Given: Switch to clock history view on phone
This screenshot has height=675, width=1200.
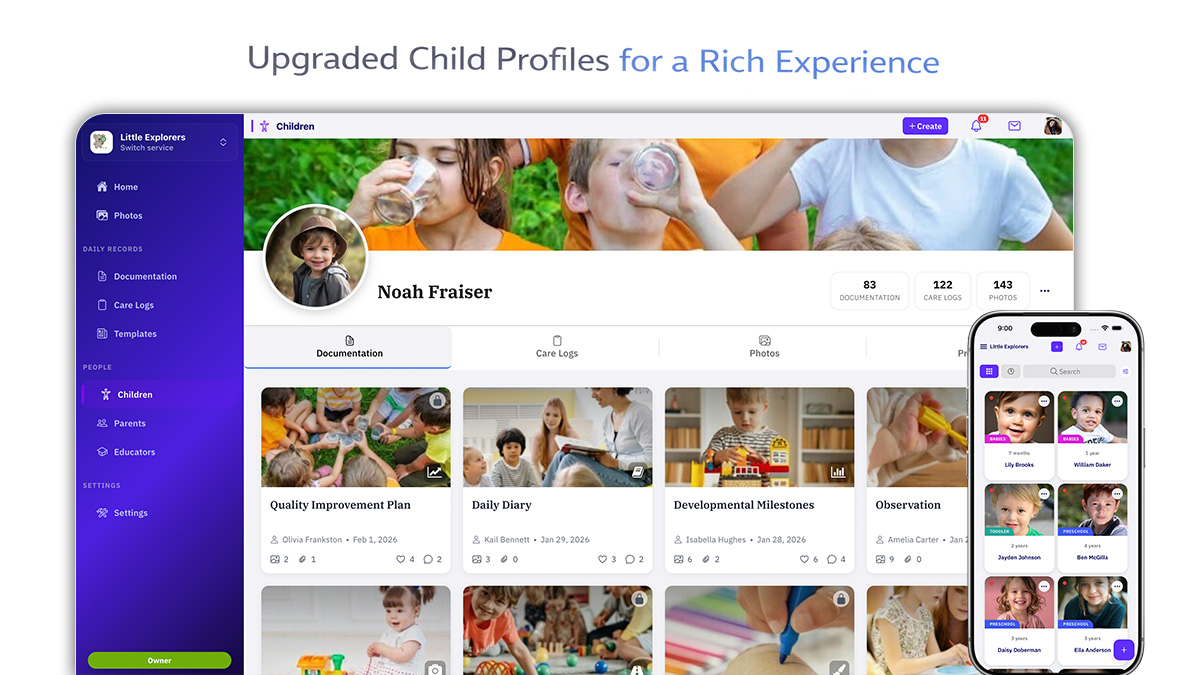Looking at the screenshot, I should pos(1011,371).
